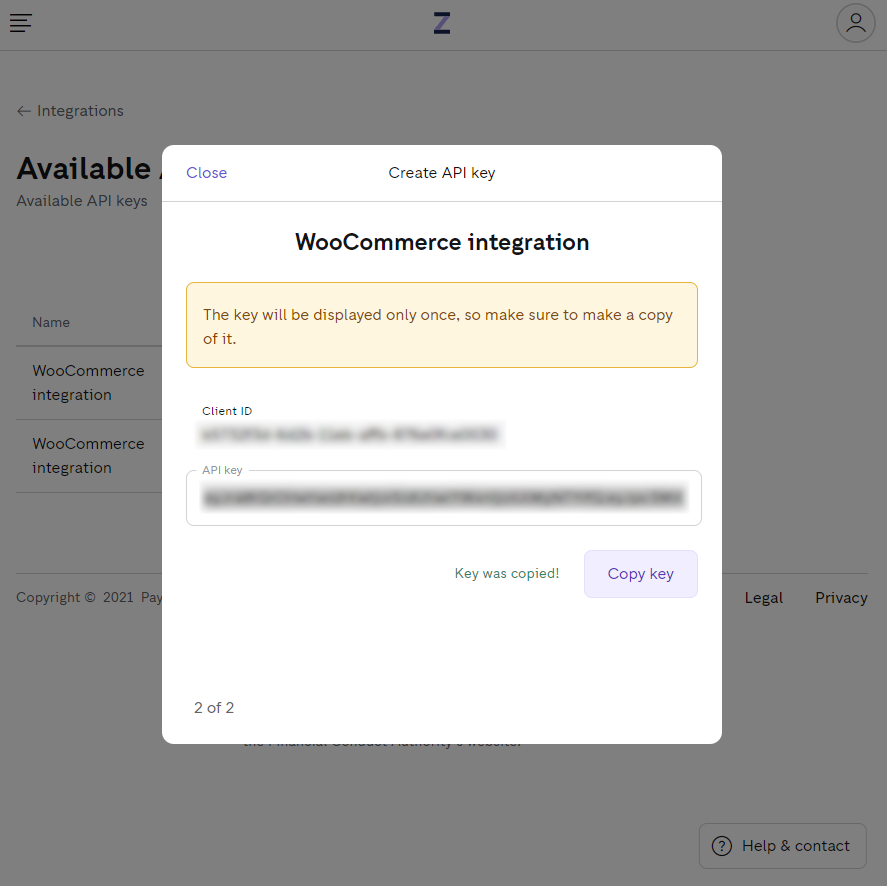887x886 pixels.
Task: Close the Create API key dialog
Action: [206, 172]
